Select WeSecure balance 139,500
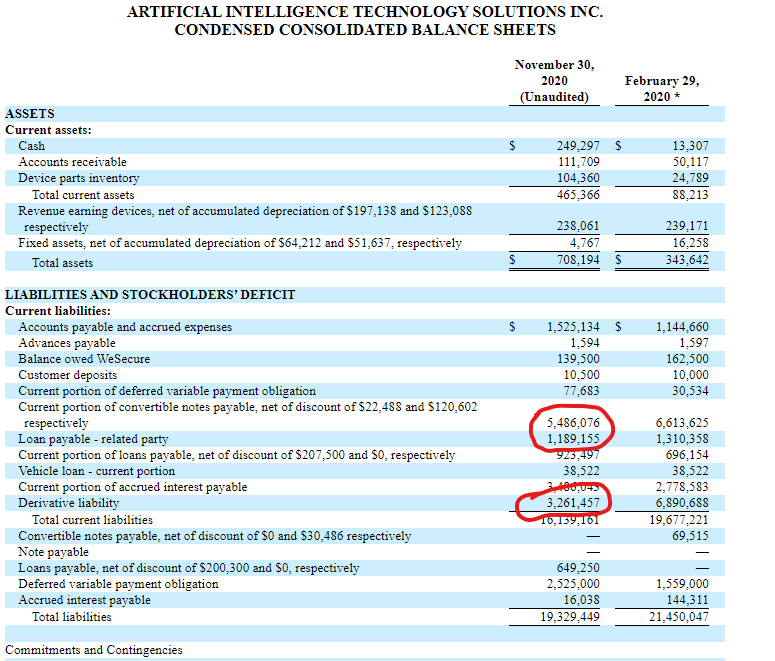Screen dimensions: 775x661 pyautogui.click(x=578, y=359)
